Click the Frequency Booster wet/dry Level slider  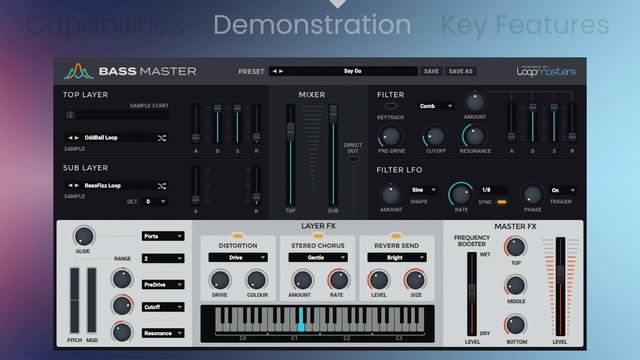pyautogui.click(x=471, y=294)
